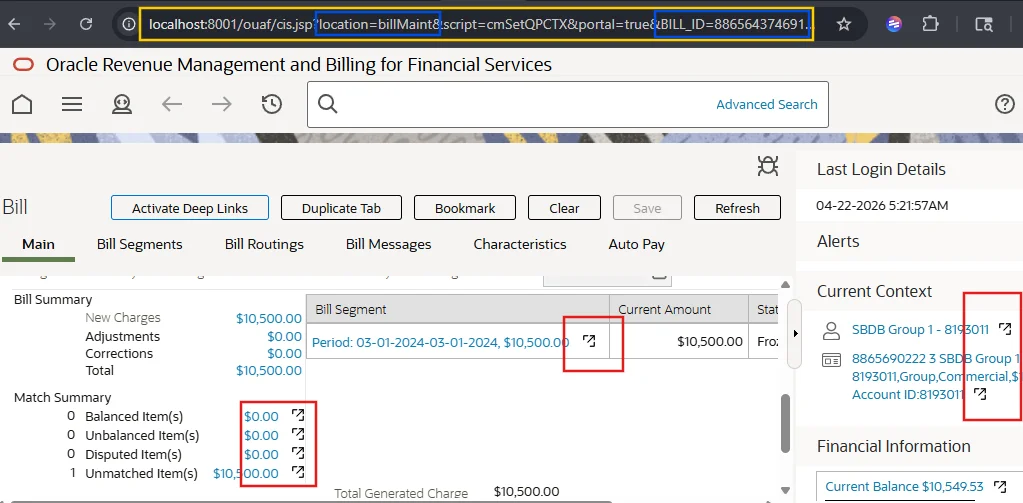The height and width of the screenshot is (503, 1023).
Task: Select the Auto Pay tab
Action: 636,244
